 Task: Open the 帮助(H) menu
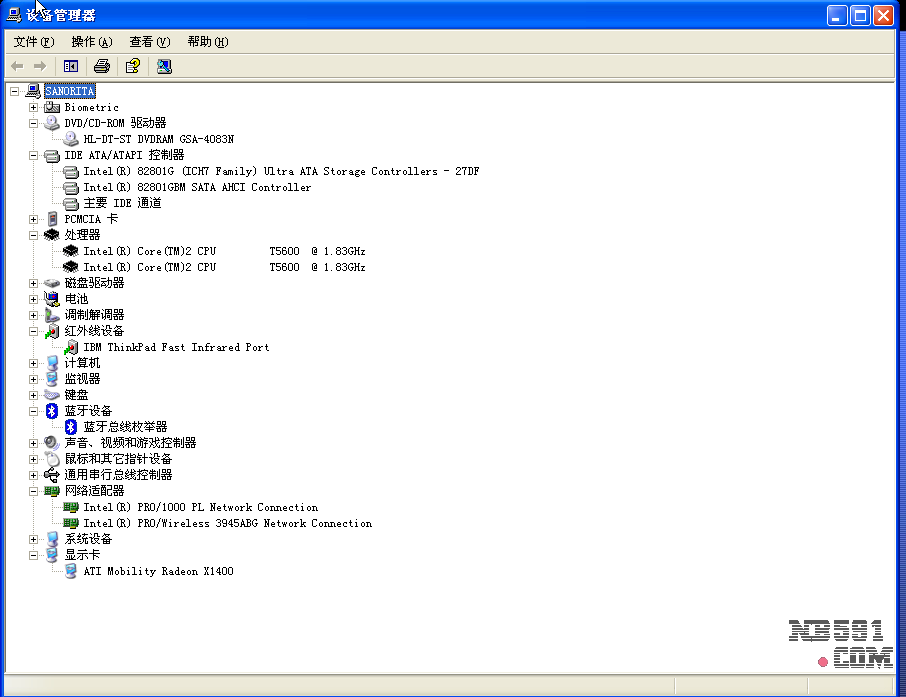(207, 42)
